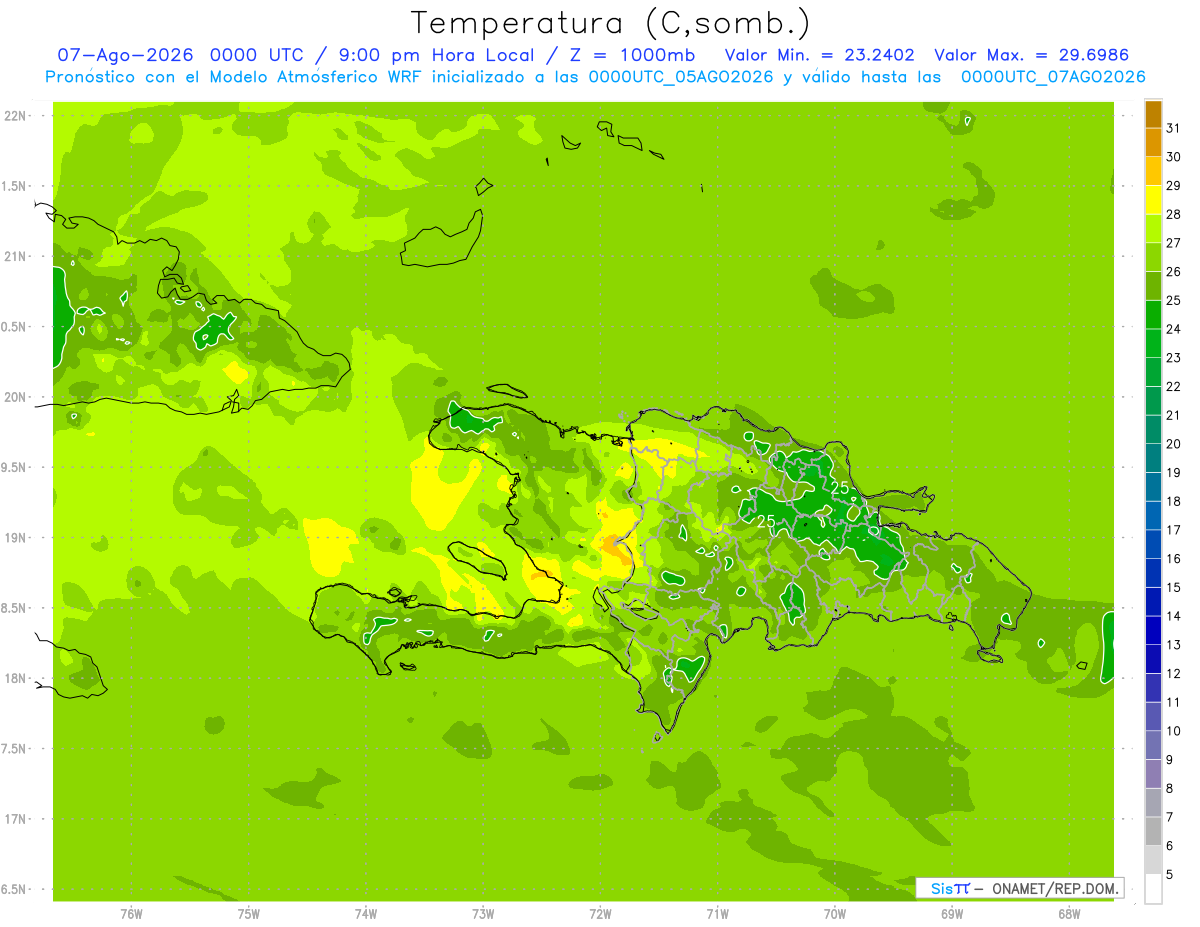Image resolution: width=1200 pixels, height=927 pixels.
Task: Click the '74W' longitude axis label
Action: 366,914
